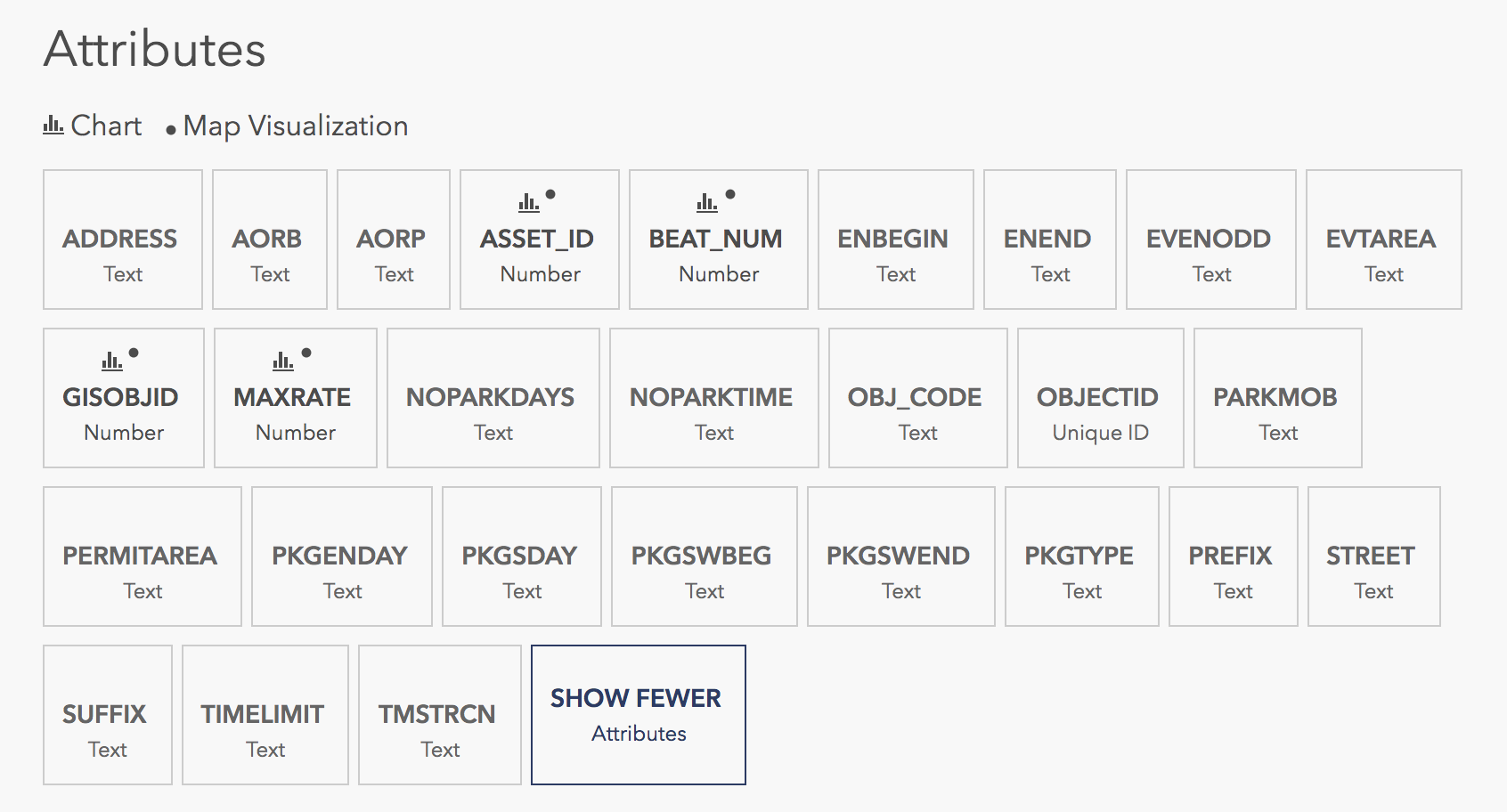This screenshot has height=812, width=1507.
Task: Choose the NOPARKDAYS attribute card
Action: point(493,399)
